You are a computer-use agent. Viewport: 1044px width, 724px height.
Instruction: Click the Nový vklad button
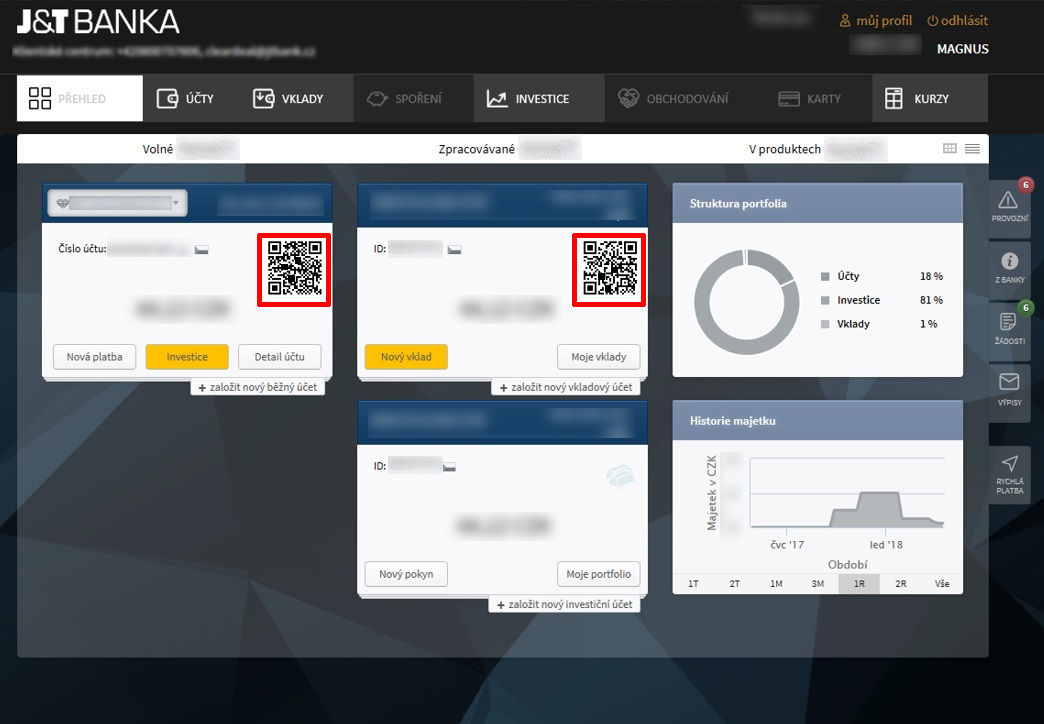tap(406, 357)
